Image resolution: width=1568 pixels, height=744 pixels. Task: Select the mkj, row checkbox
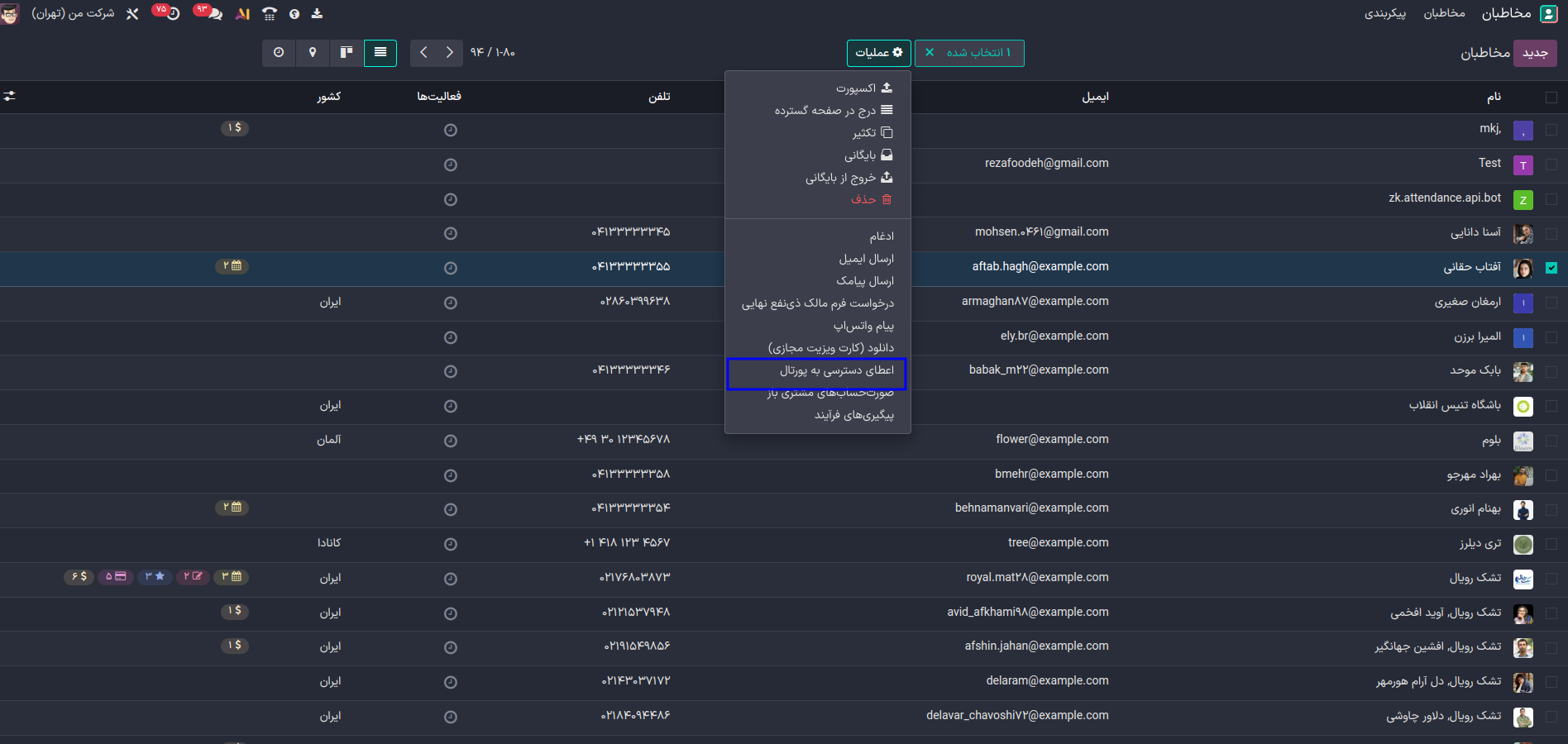coord(1551,130)
